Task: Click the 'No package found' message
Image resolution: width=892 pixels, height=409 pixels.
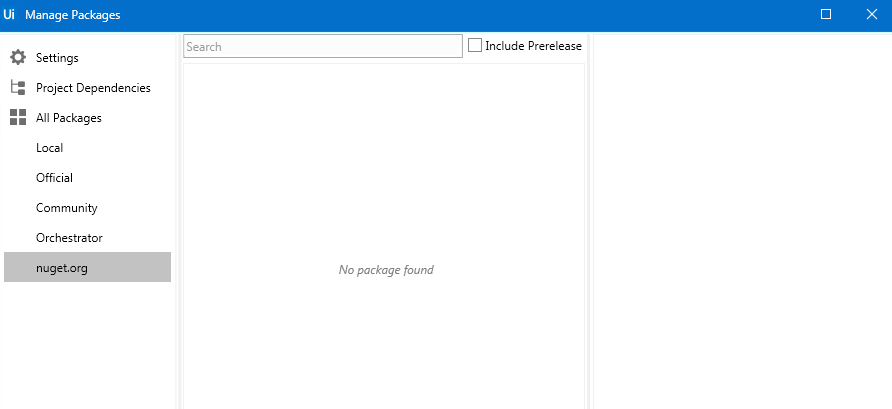Action: (x=386, y=270)
